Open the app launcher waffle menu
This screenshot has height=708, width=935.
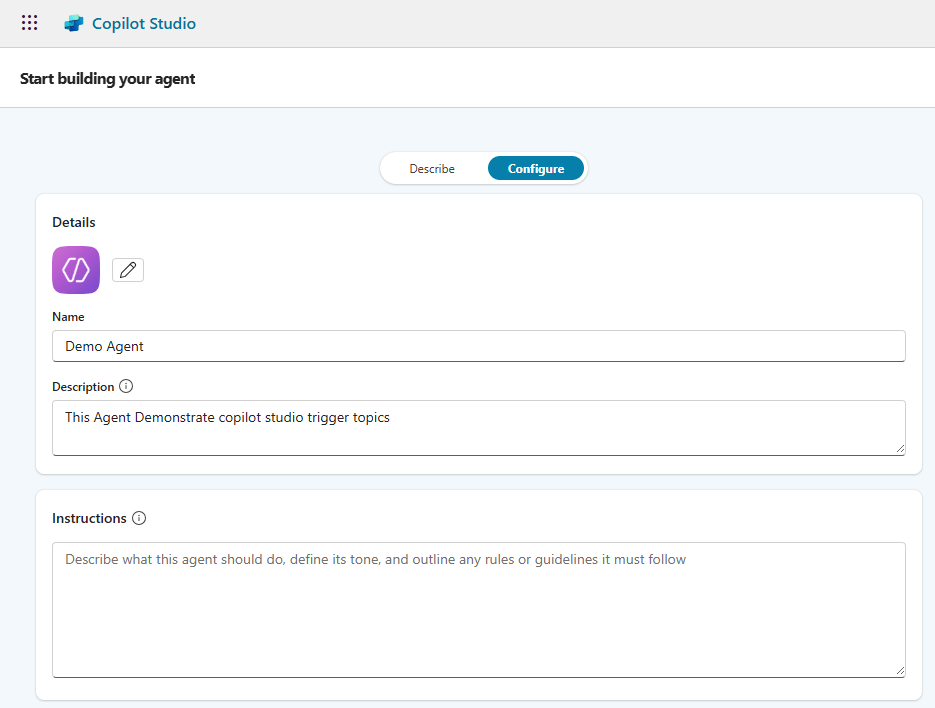coord(30,23)
